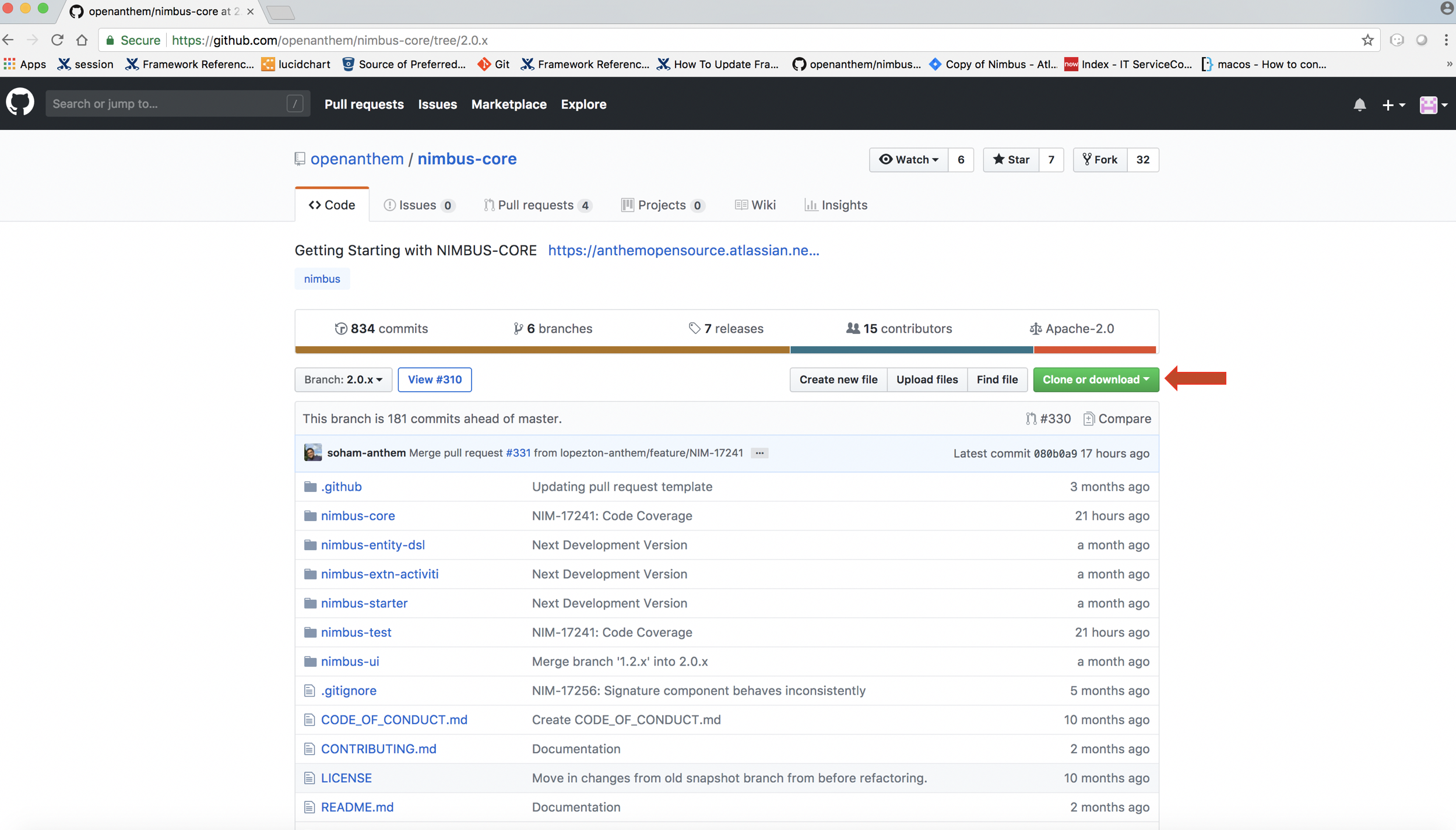Switch to the Wiki tab
The width and height of the screenshot is (1456, 830).
point(755,205)
